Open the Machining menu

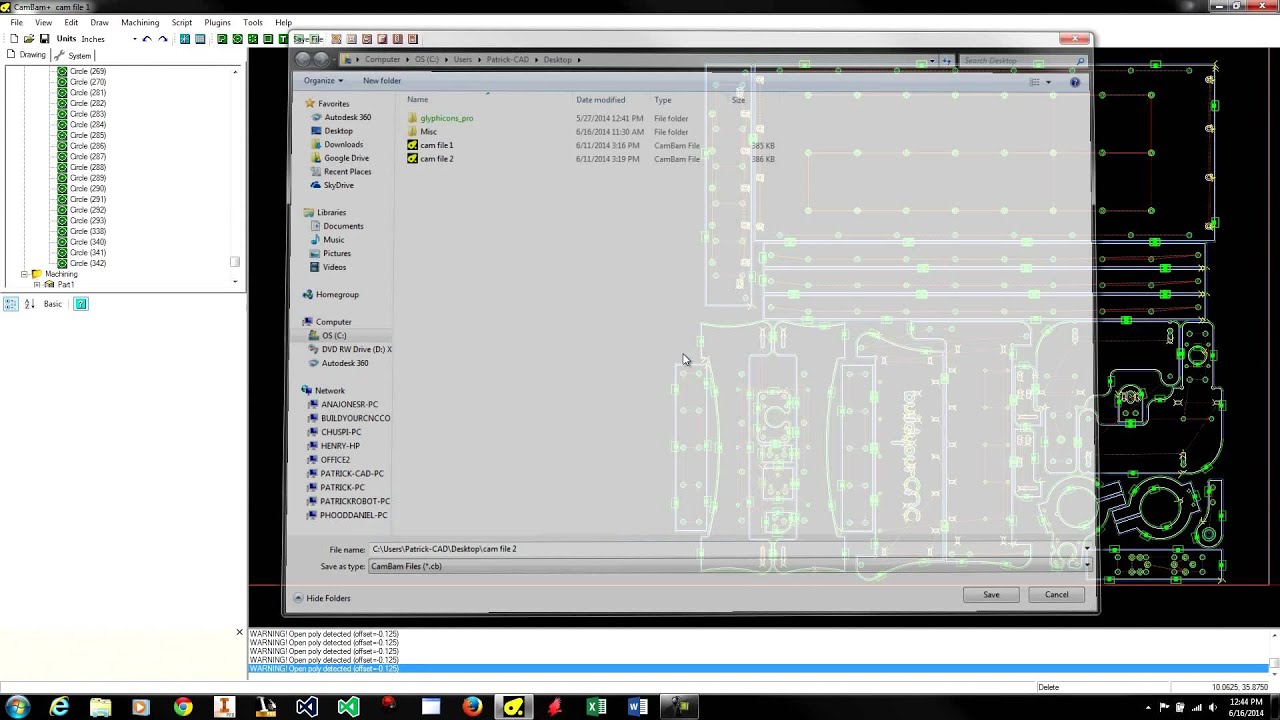click(140, 22)
